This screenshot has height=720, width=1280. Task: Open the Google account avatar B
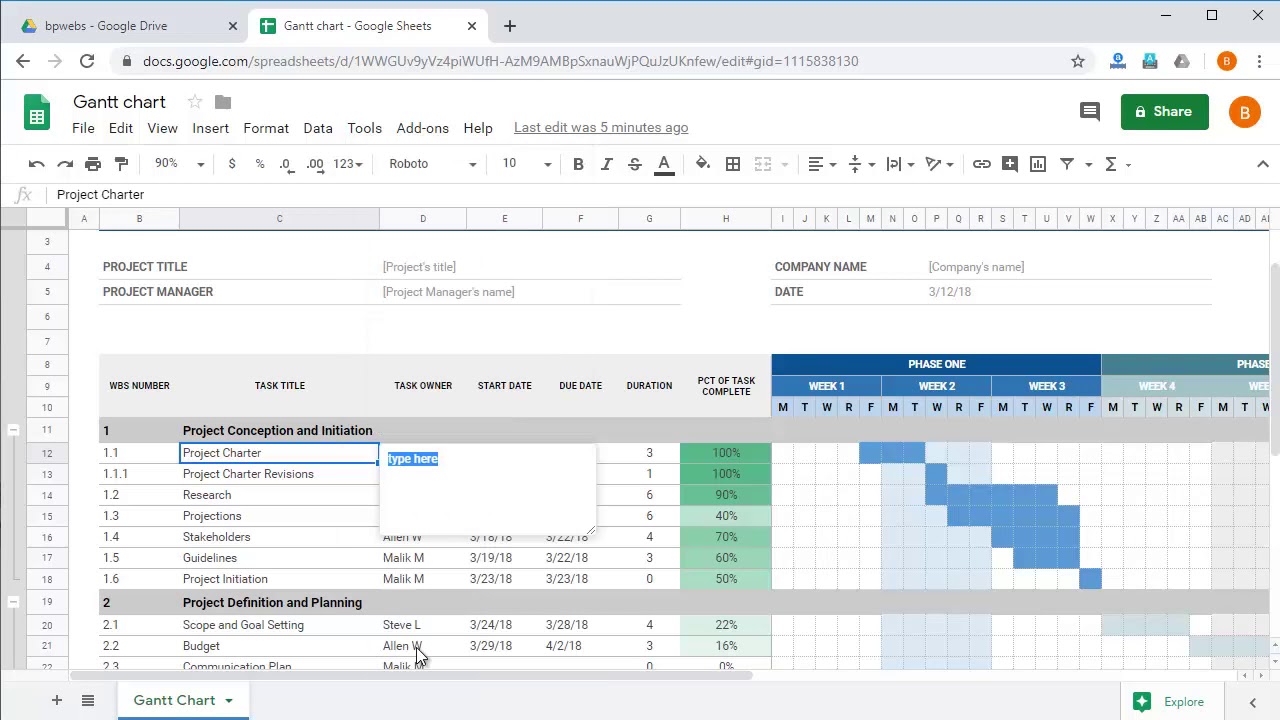point(1244,112)
